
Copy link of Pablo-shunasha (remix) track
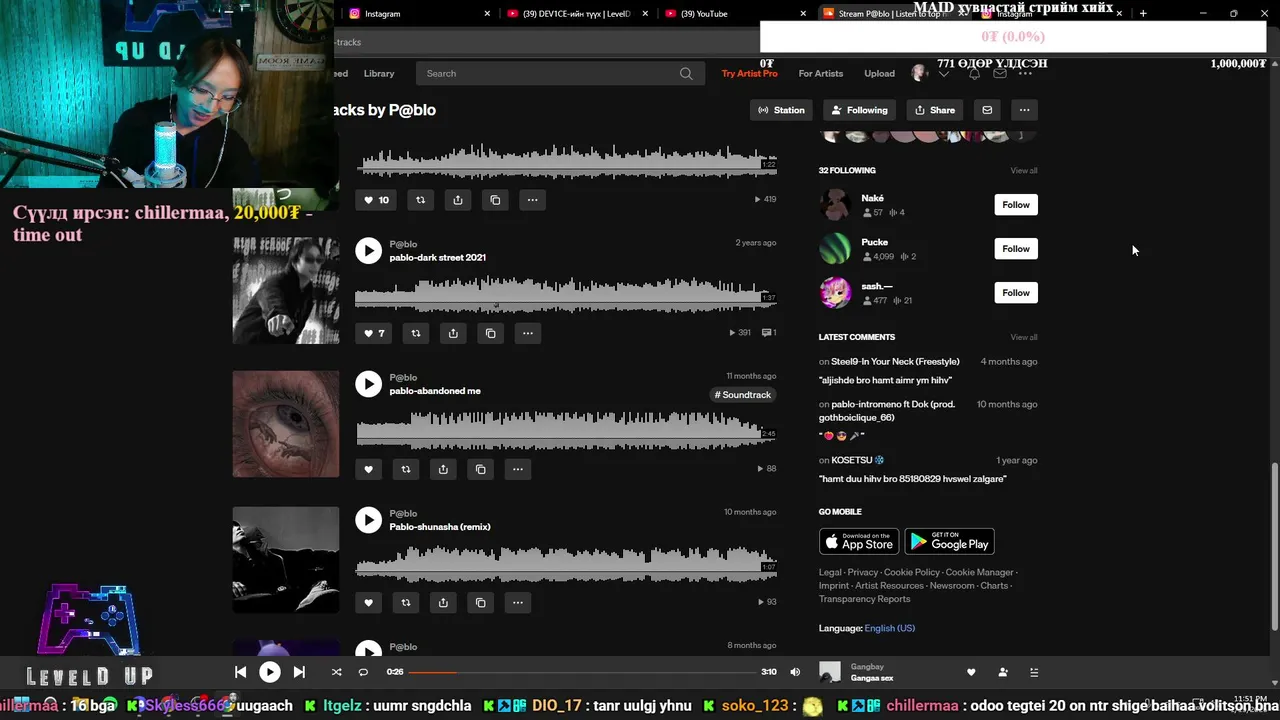click(x=480, y=602)
